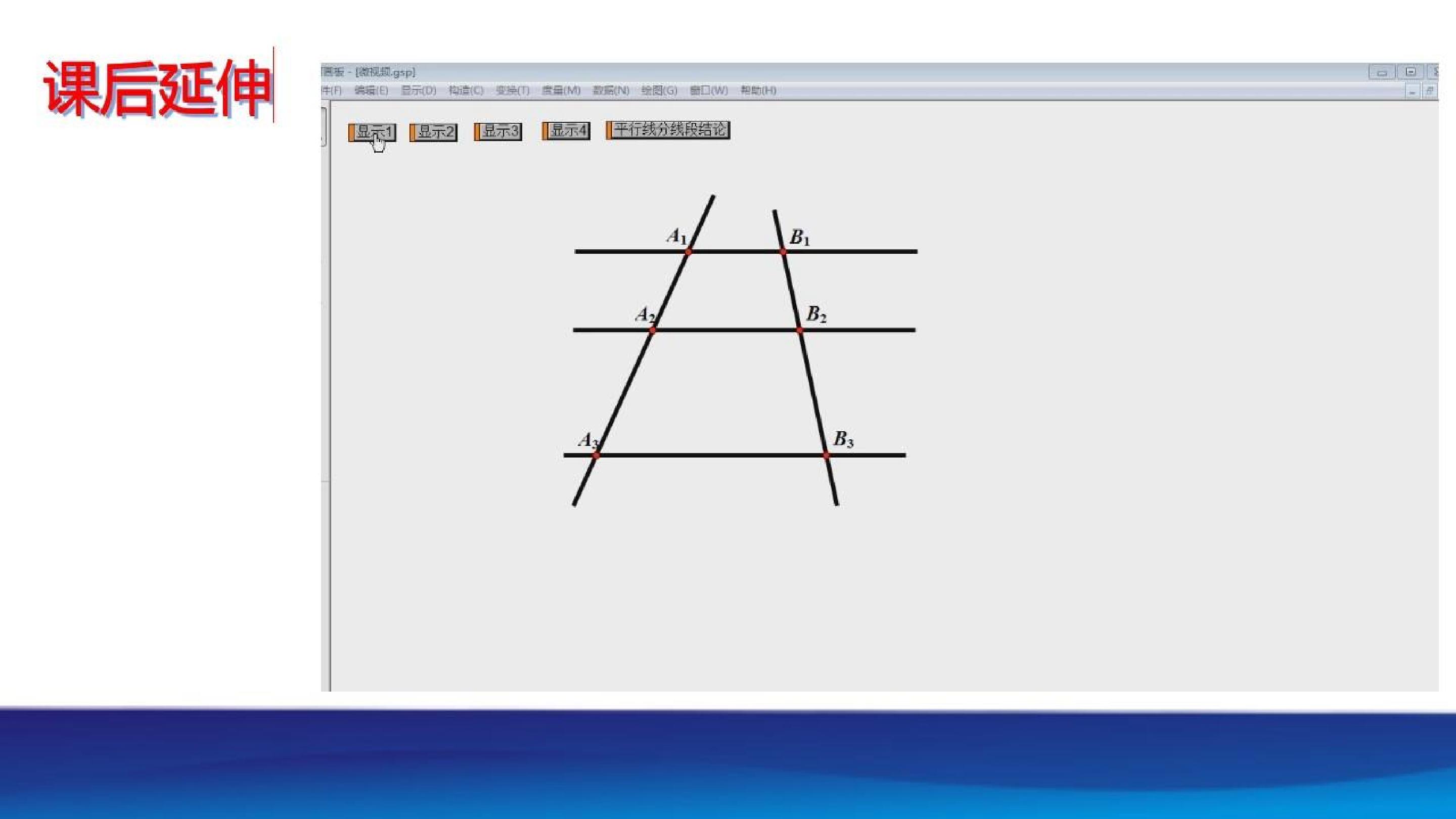Select point A3 on the bottom line

tap(596, 455)
